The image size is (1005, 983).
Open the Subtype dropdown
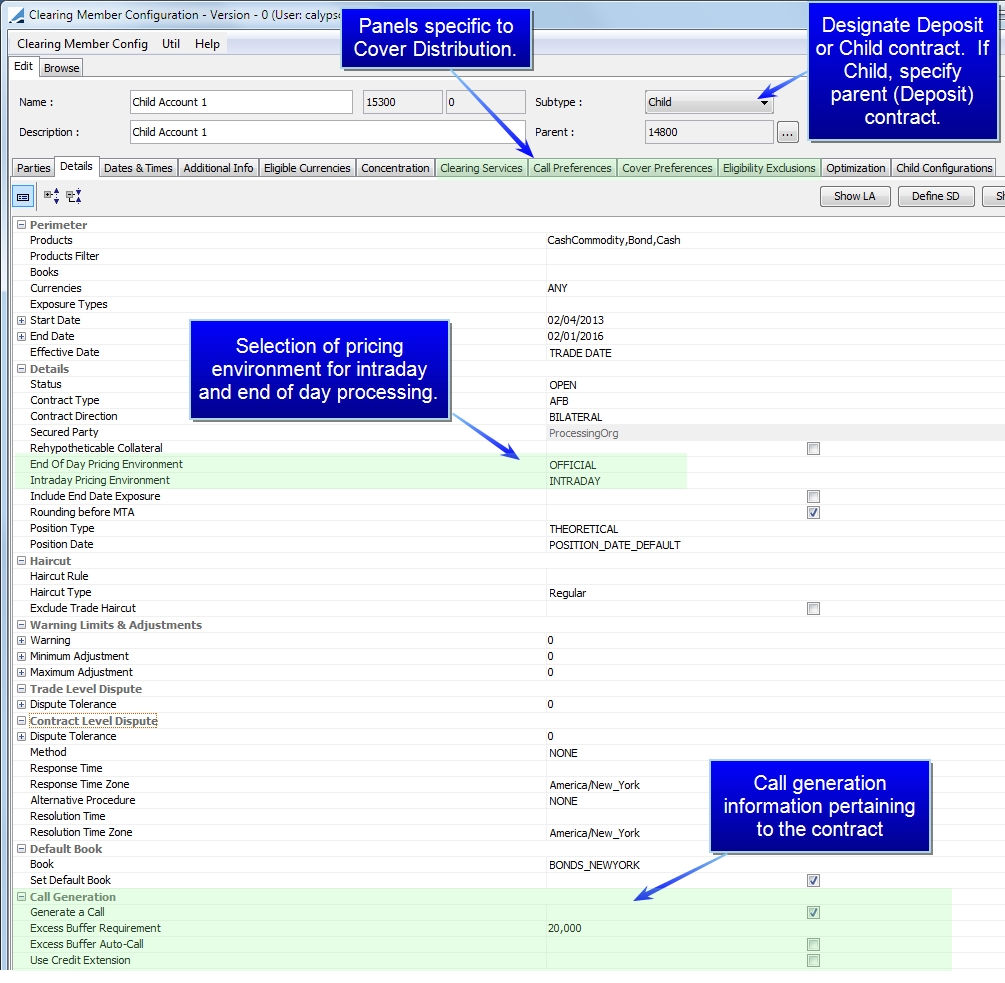pos(763,103)
